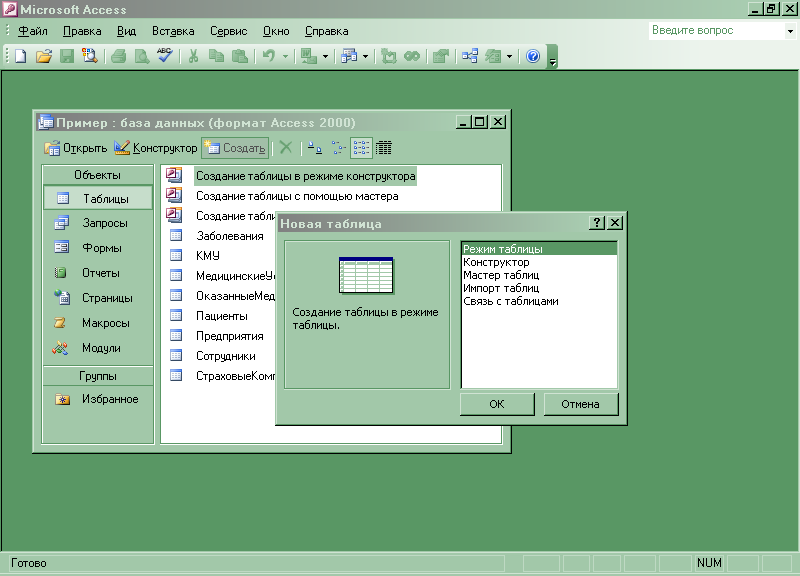Open Microsoft Access Help question icon
This screenshot has height=576, width=800.
[x=533, y=56]
